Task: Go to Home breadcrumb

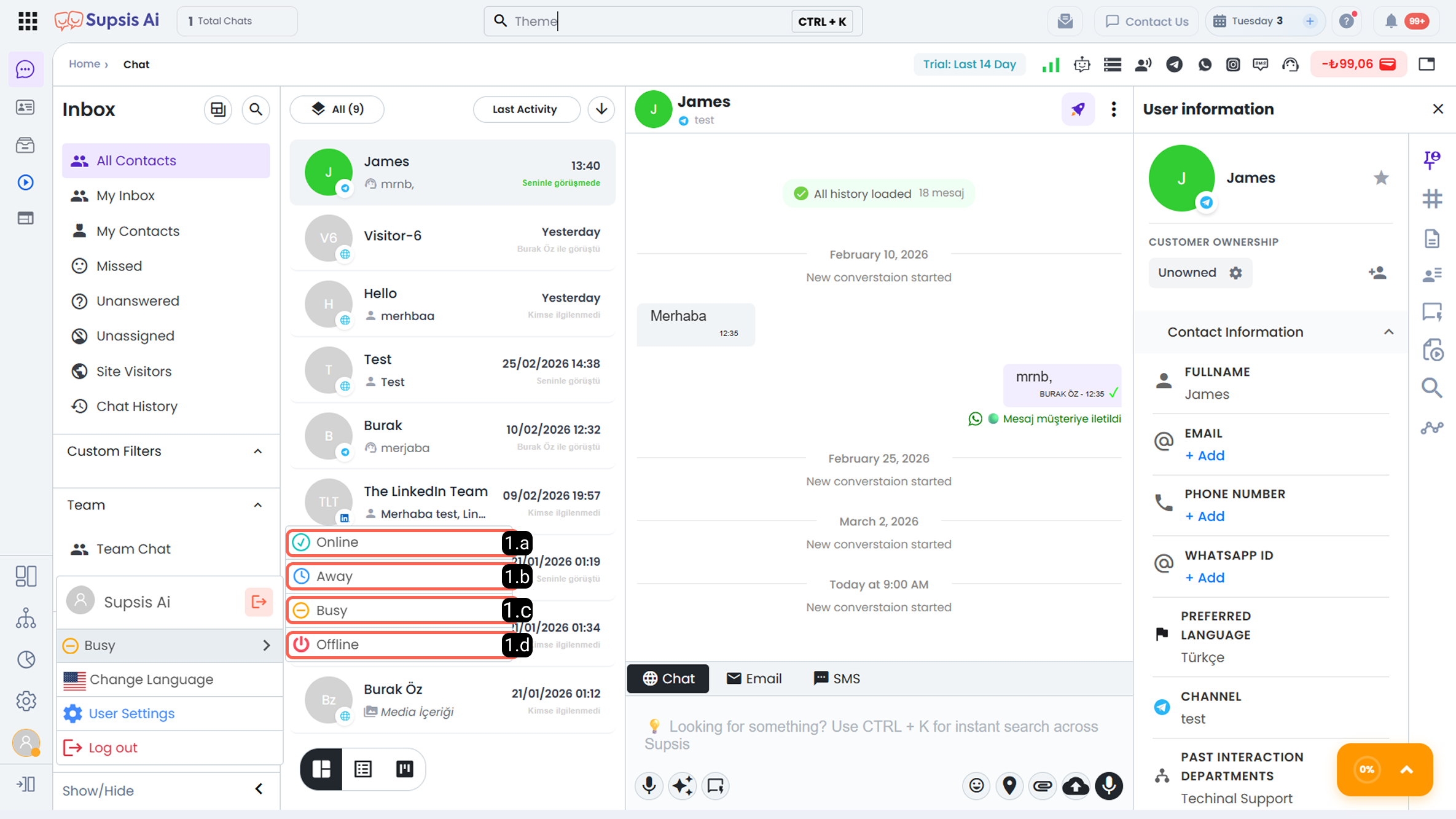Action: [x=84, y=64]
